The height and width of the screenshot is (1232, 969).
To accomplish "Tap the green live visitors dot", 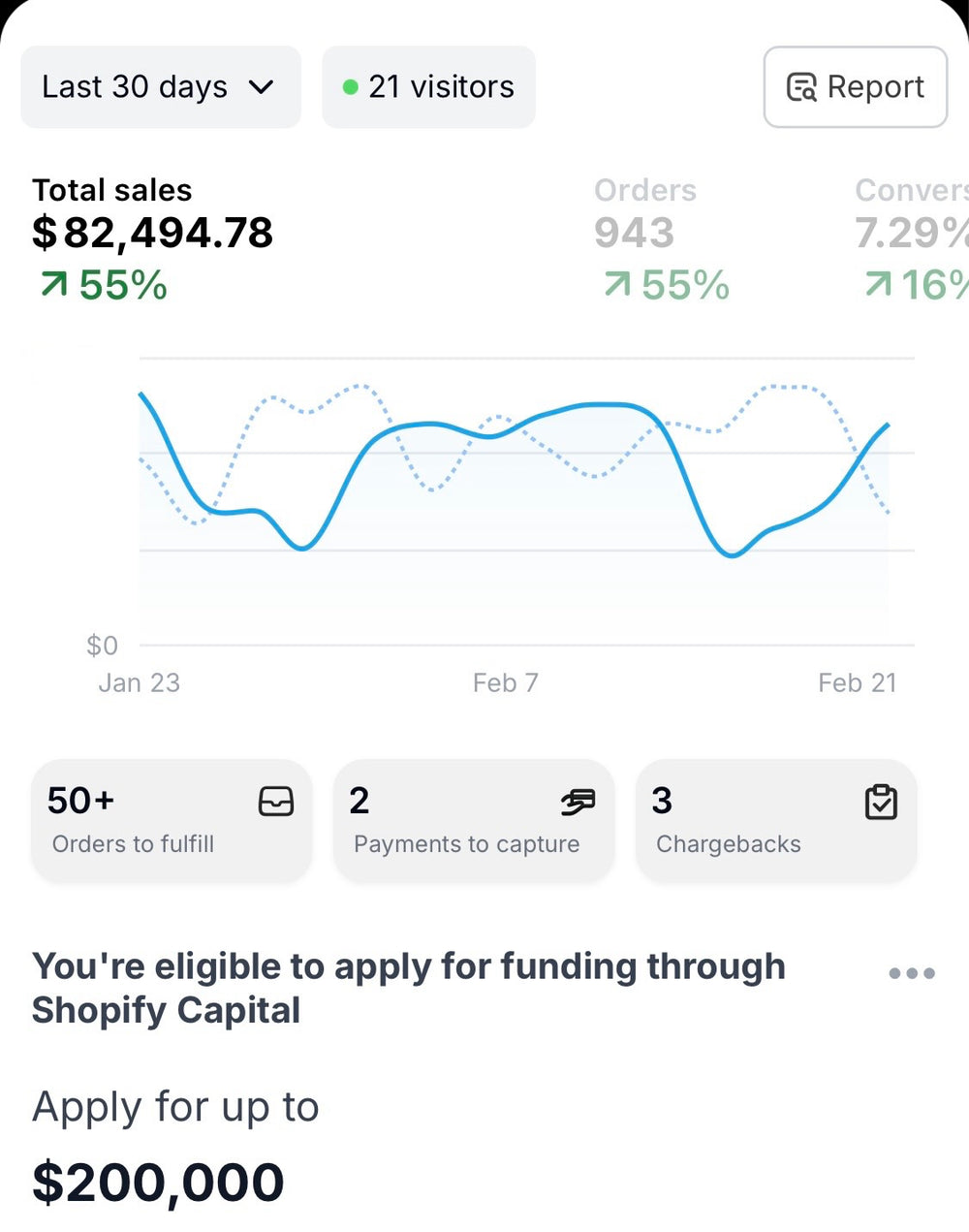I will pyautogui.click(x=351, y=87).
